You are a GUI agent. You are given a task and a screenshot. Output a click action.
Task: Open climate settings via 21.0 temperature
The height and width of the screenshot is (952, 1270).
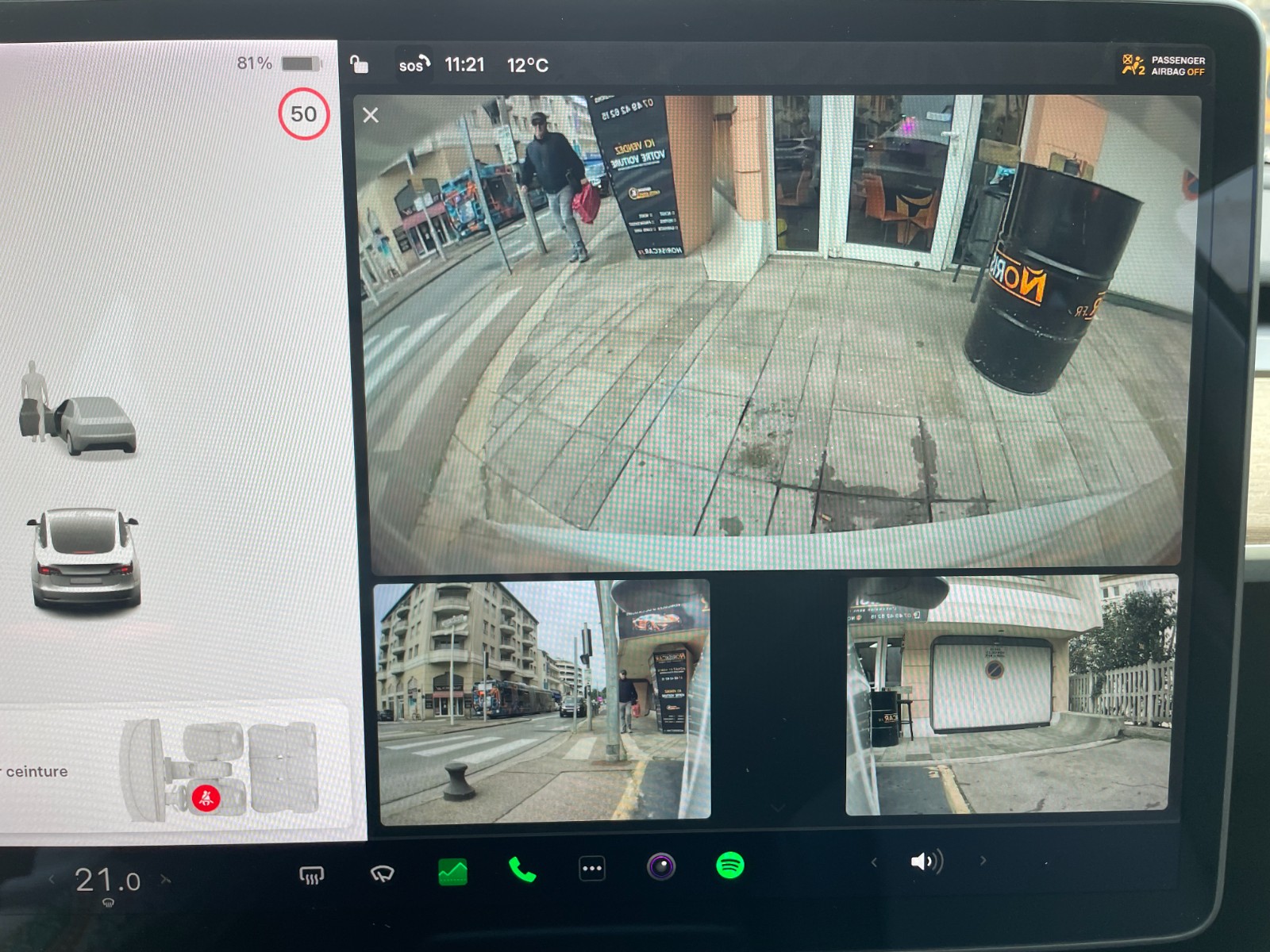[x=108, y=880]
